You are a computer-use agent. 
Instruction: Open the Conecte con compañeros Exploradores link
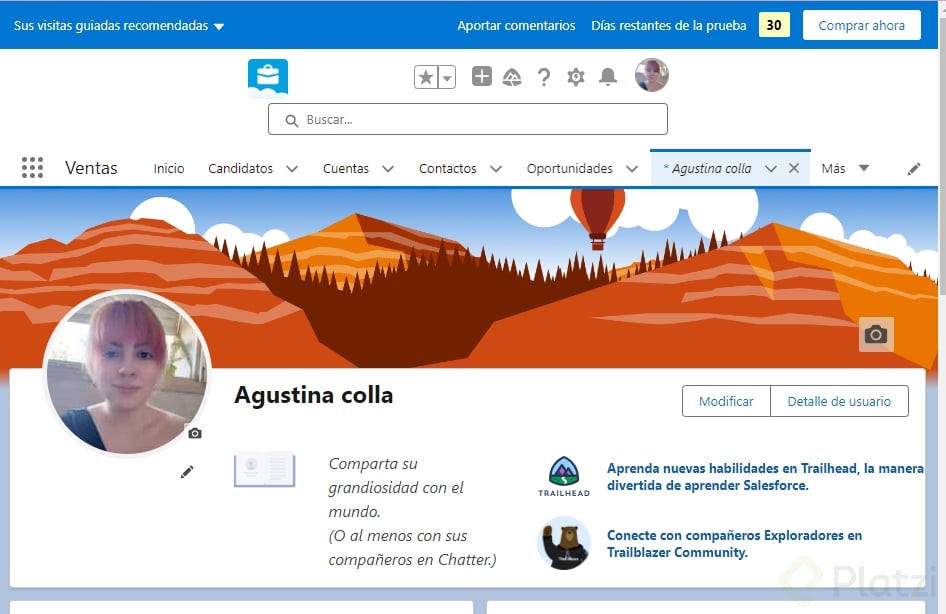[734, 543]
